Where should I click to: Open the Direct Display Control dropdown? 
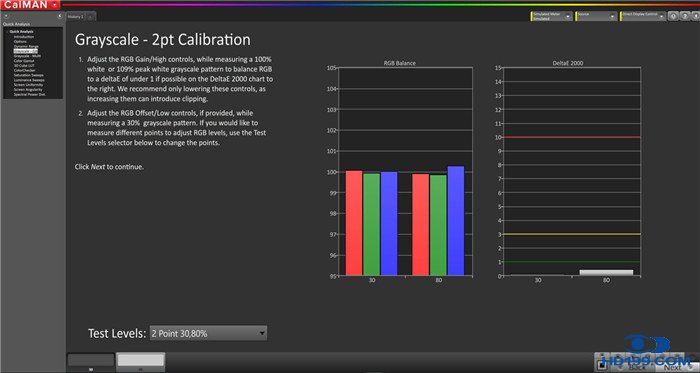[643, 16]
